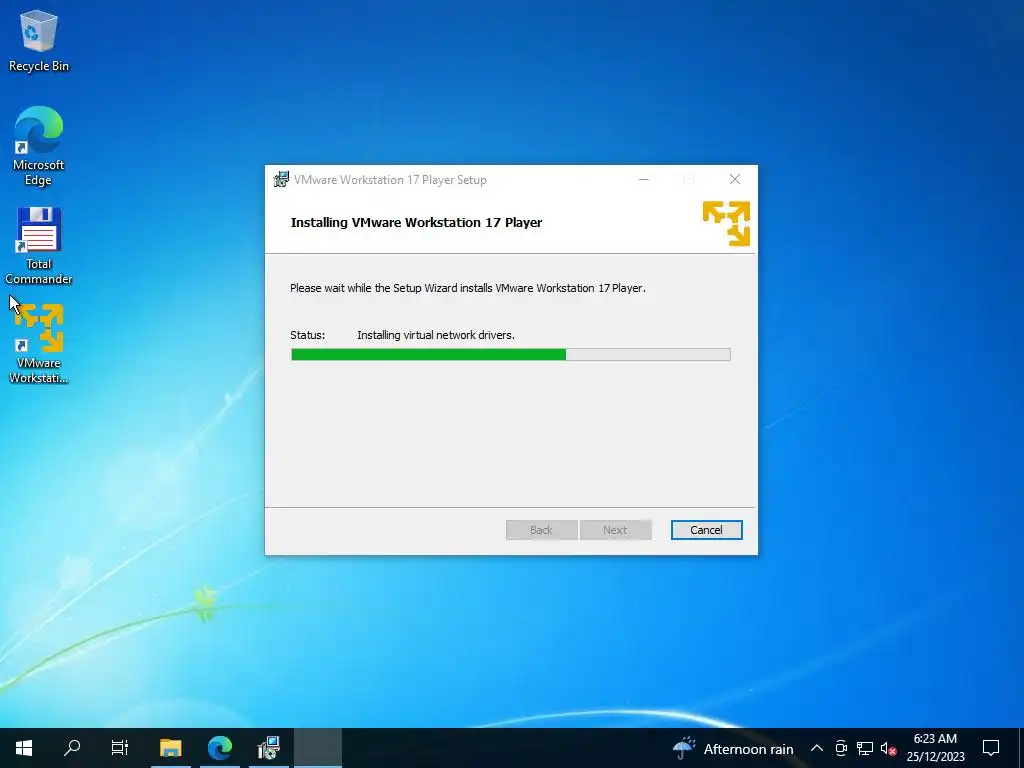The width and height of the screenshot is (1024, 768).
Task: Open the network status tray icon
Action: [x=865, y=748]
